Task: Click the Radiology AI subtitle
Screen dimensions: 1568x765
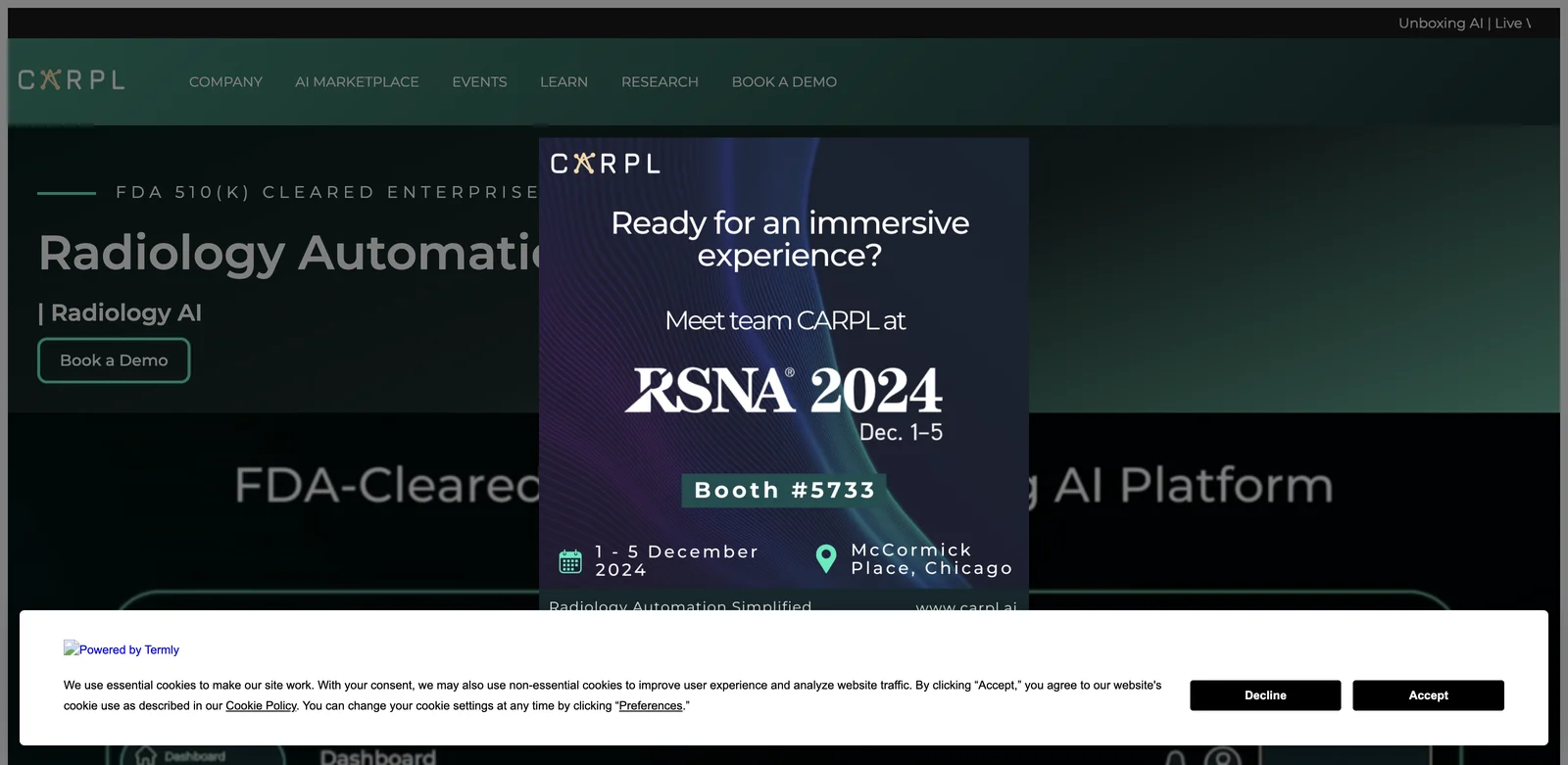Action: click(x=125, y=313)
